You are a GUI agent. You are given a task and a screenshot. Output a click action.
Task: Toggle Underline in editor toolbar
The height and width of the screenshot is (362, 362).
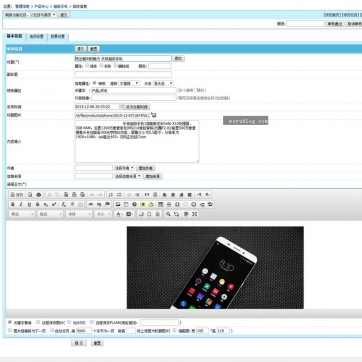pyautogui.click(x=29, y=204)
